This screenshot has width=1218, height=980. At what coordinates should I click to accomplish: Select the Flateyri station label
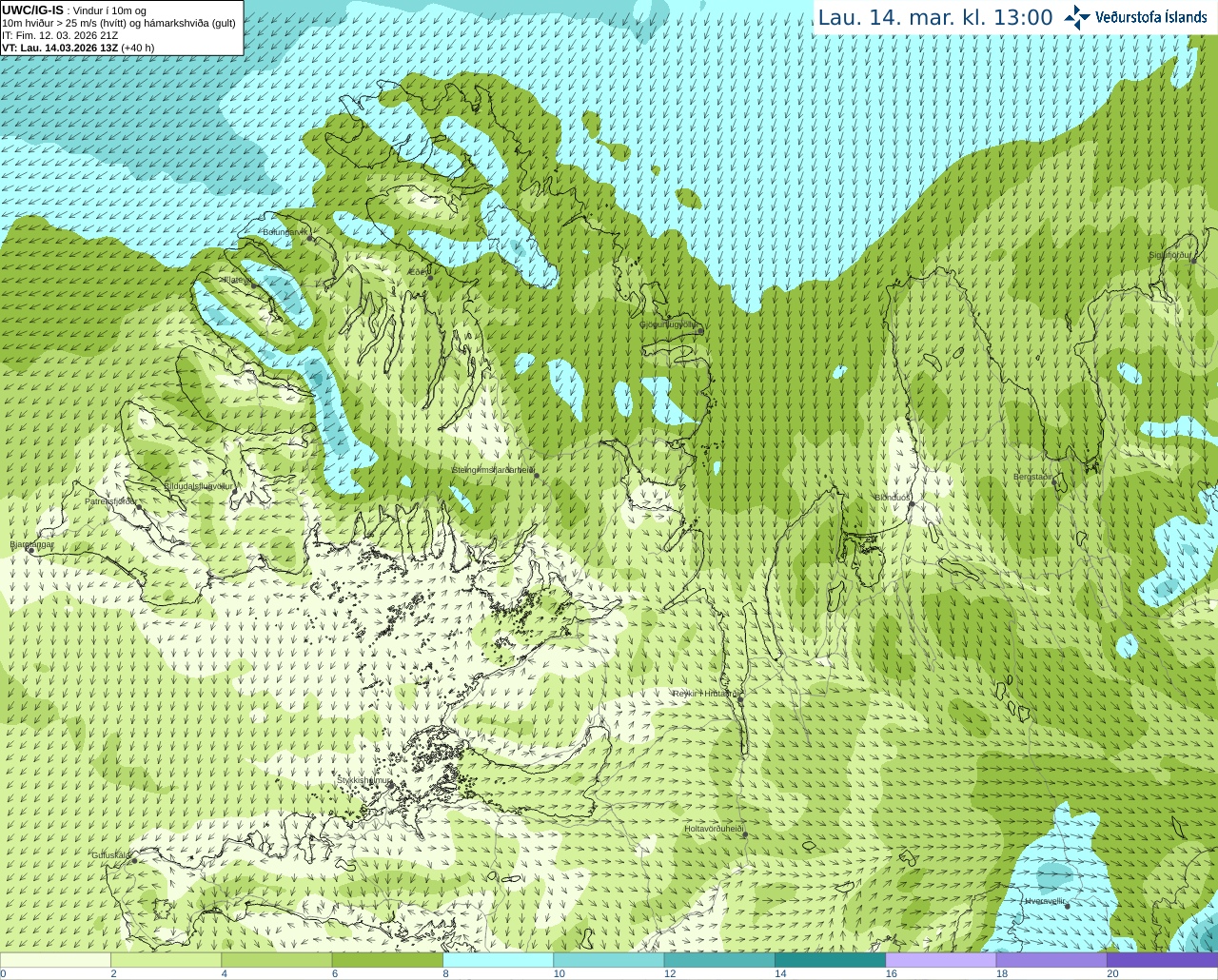click(236, 280)
